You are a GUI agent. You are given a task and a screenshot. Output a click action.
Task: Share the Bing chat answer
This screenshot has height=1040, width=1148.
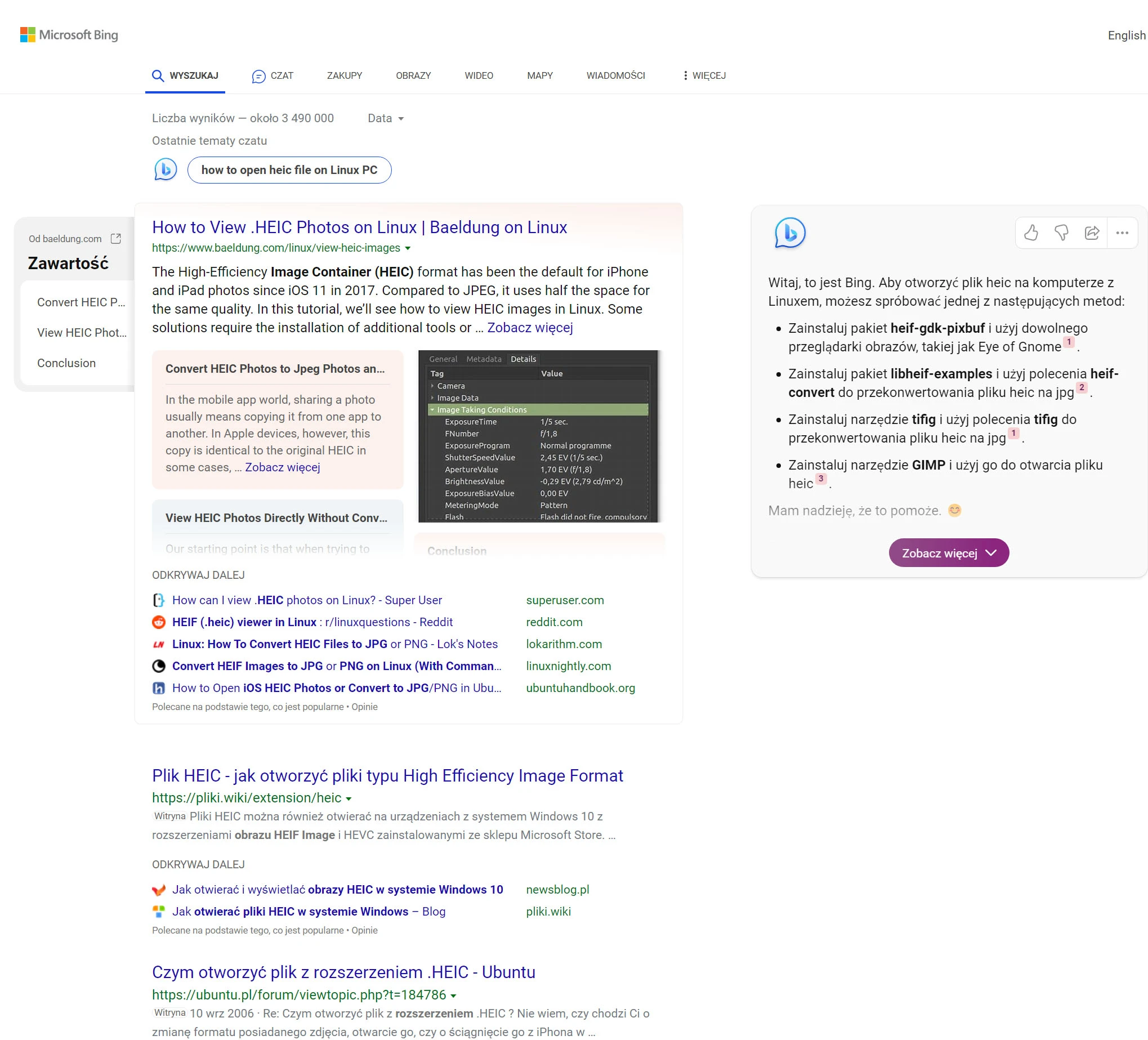coord(1092,233)
